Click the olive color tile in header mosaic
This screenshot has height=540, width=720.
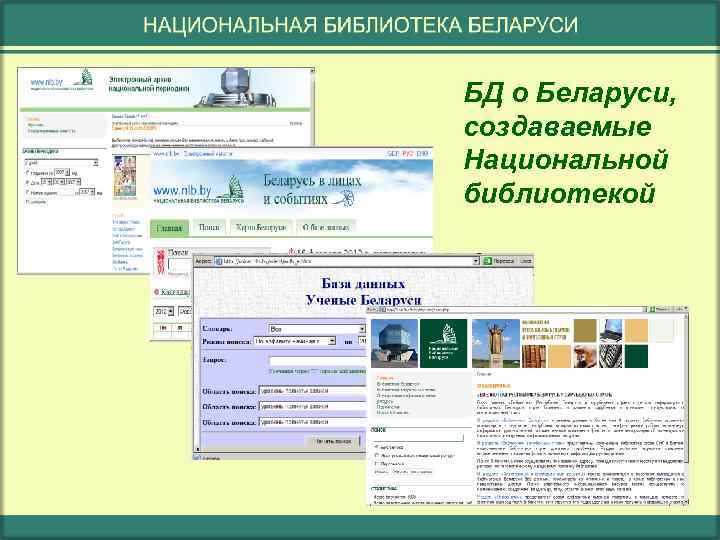coord(585,331)
